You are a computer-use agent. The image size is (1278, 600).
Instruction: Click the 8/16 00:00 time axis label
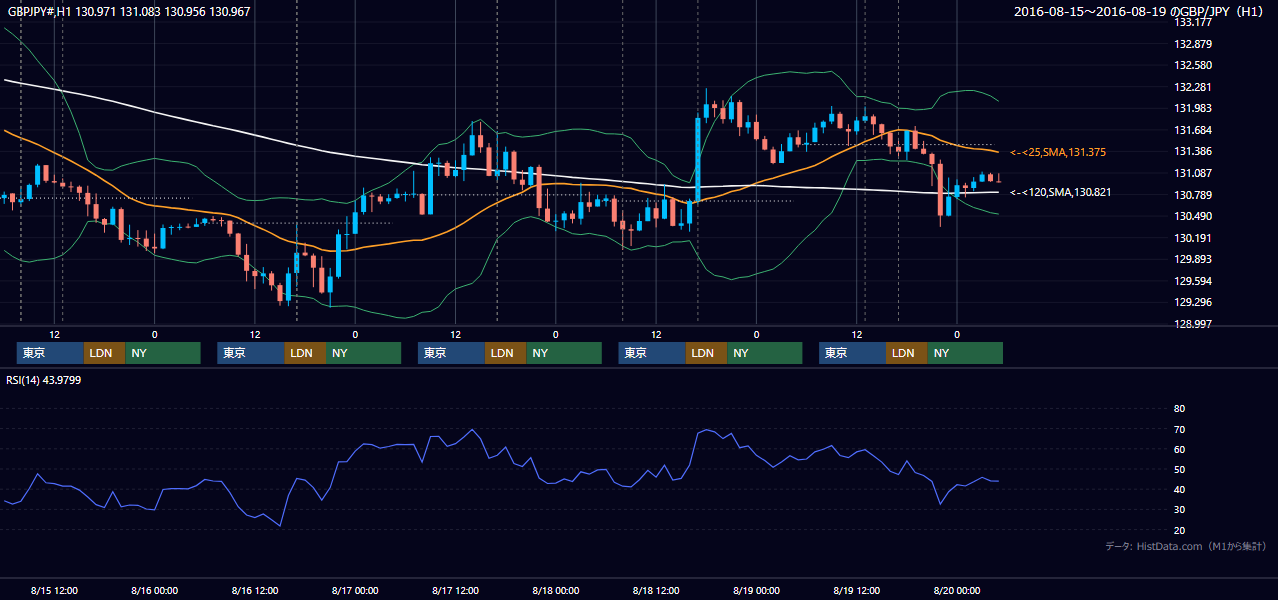pyautogui.click(x=154, y=590)
